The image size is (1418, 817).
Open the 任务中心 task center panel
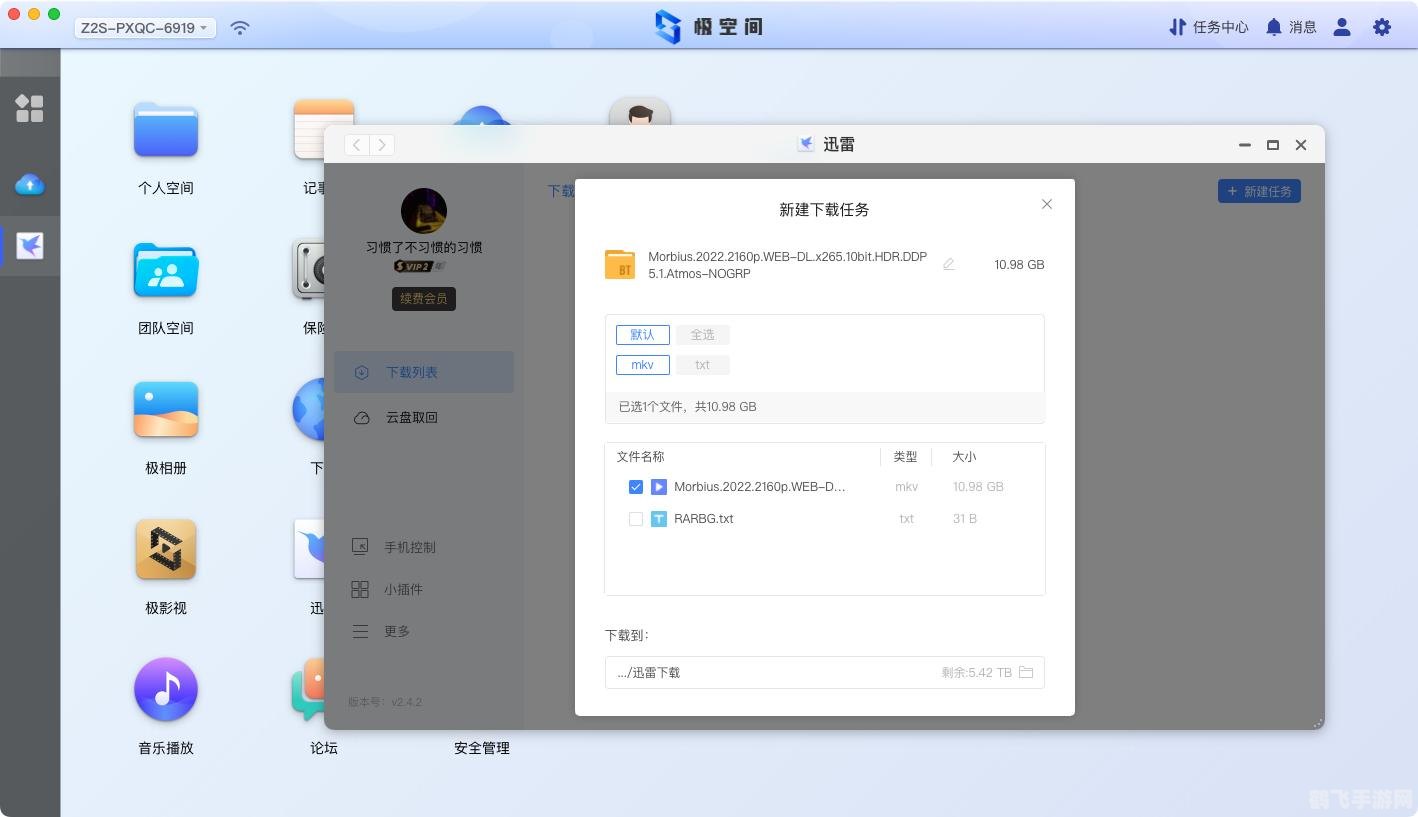(x=1209, y=27)
